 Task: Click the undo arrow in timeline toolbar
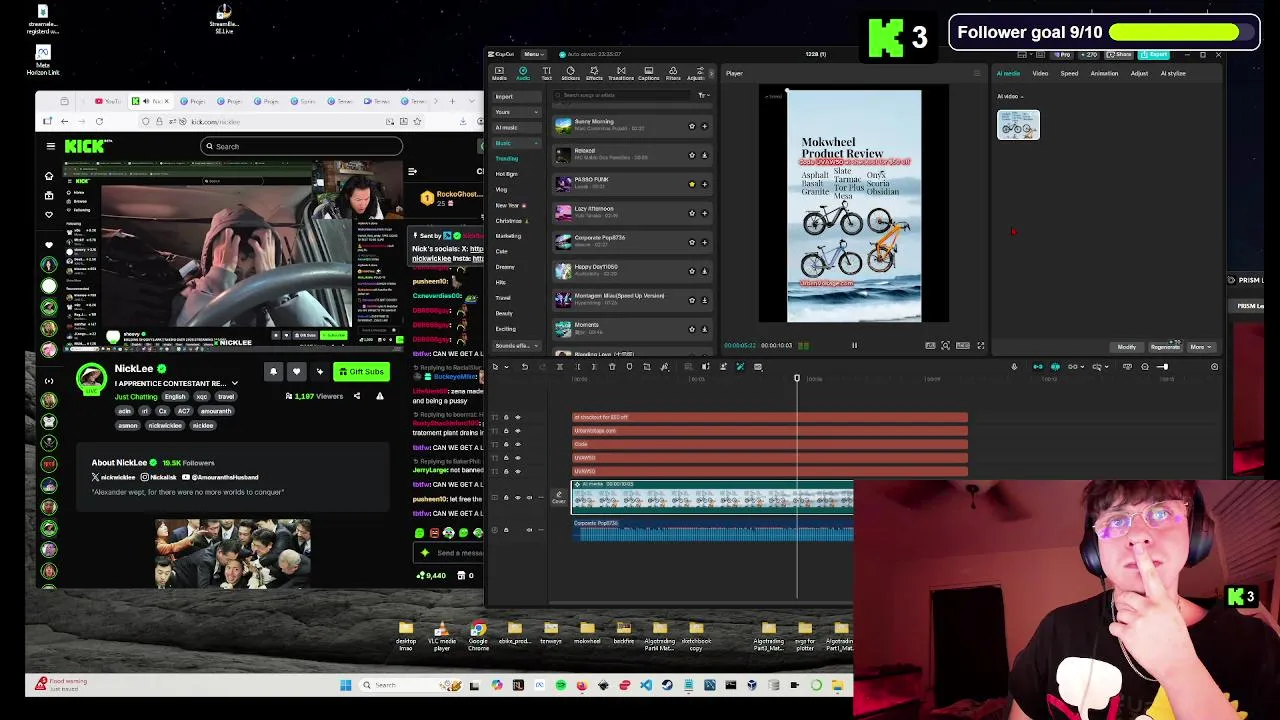[524, 367]
